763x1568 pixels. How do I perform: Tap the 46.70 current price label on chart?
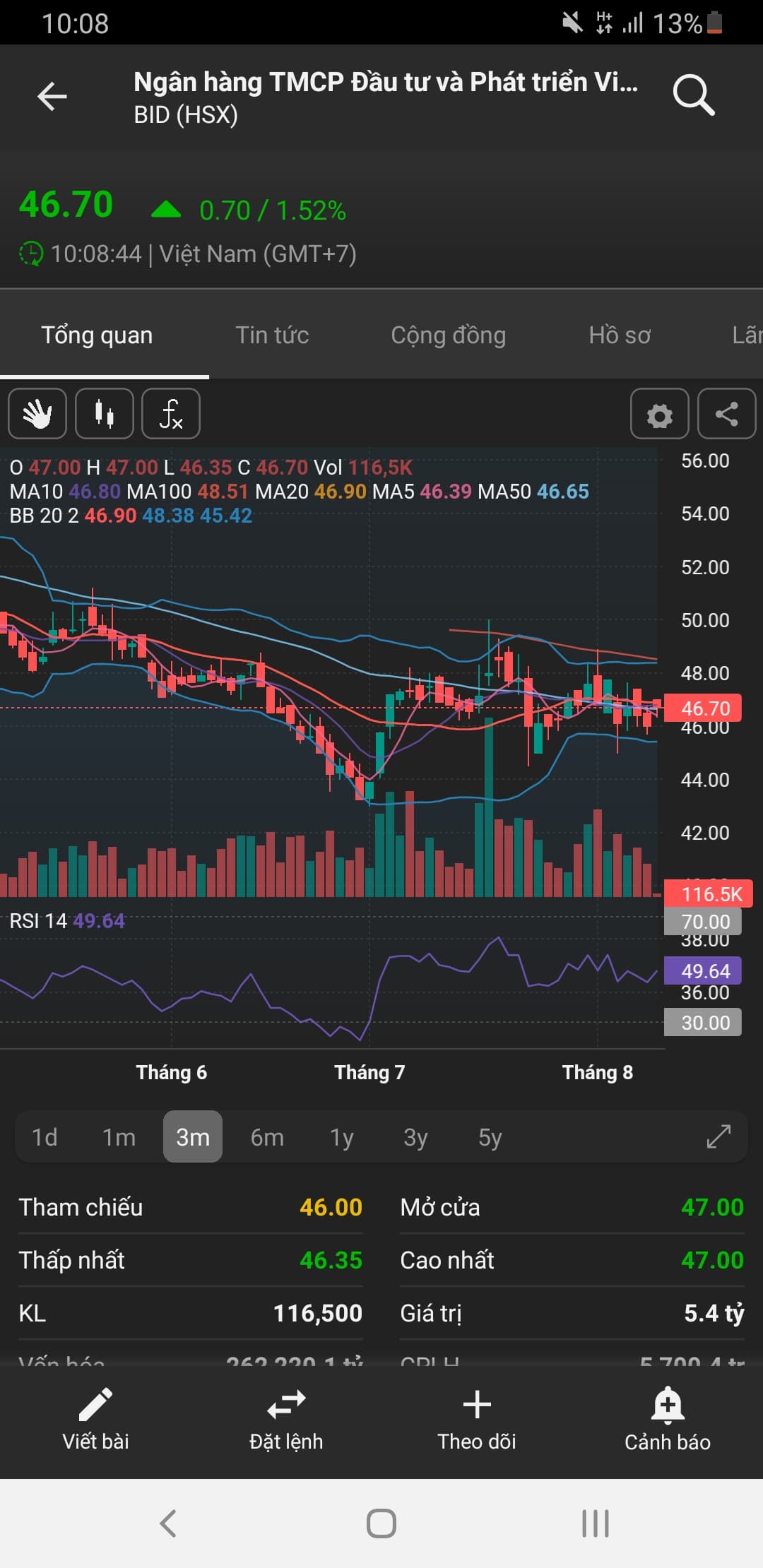point(704,708)
